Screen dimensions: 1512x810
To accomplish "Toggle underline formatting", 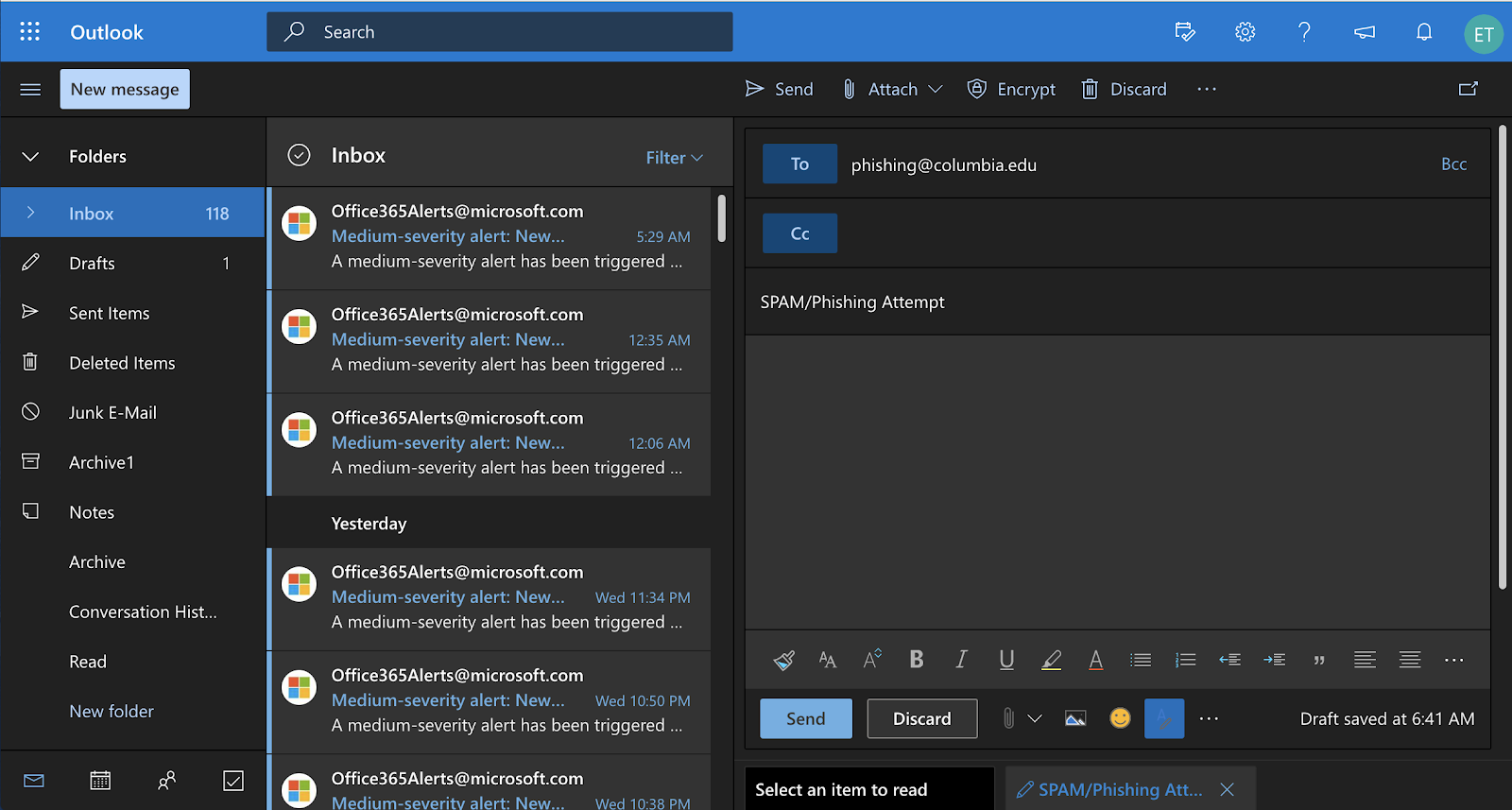I will tap(1006, 660).
